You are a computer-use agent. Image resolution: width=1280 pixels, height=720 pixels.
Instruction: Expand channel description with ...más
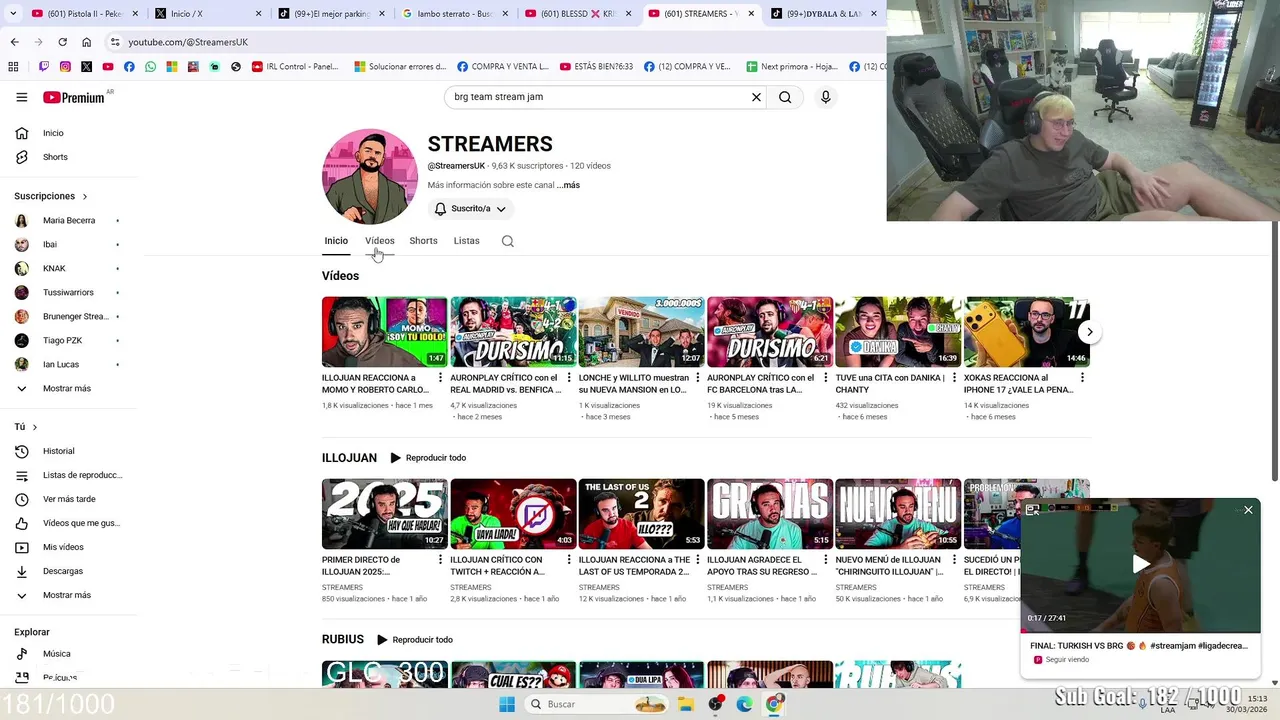tap(568, 185)
